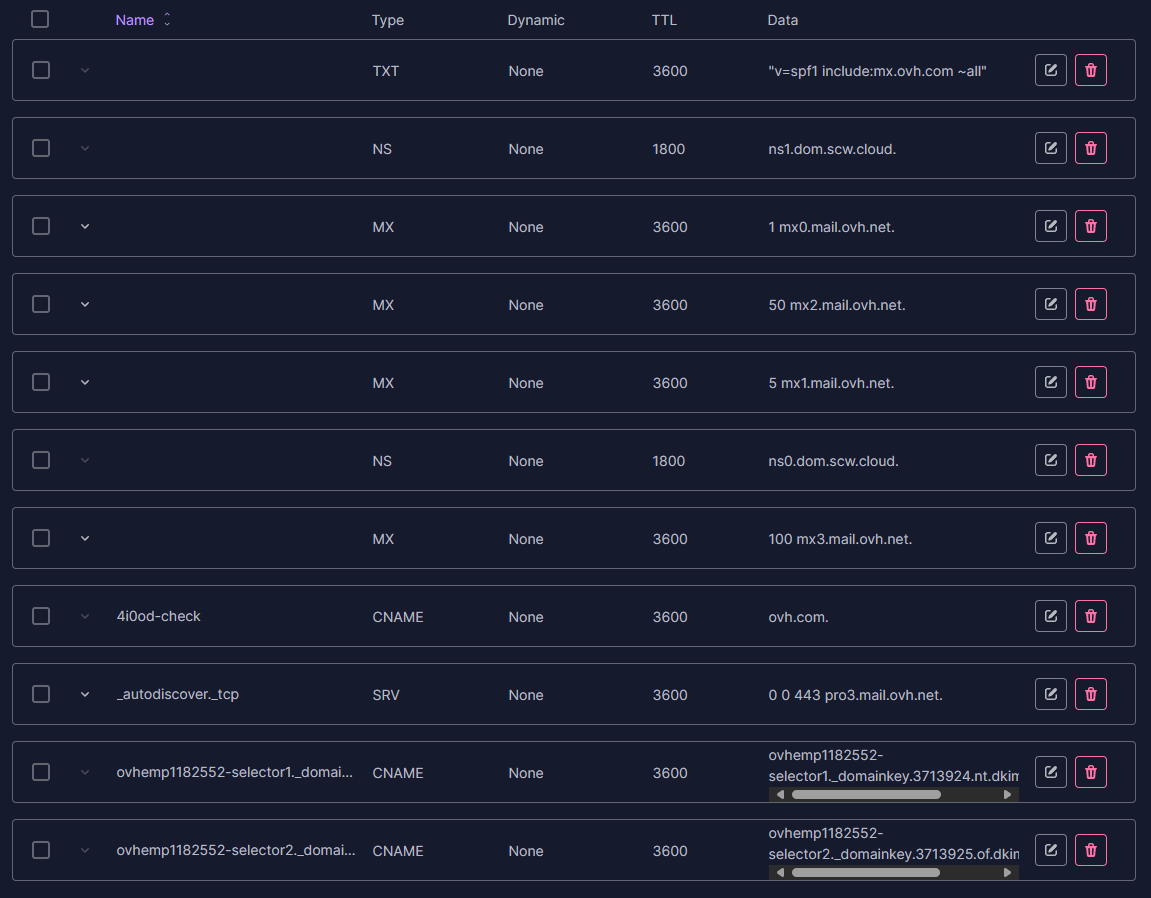Edit the TXT SPF record
This screenshot has height=898, width=1151.
coord(1050,70)
